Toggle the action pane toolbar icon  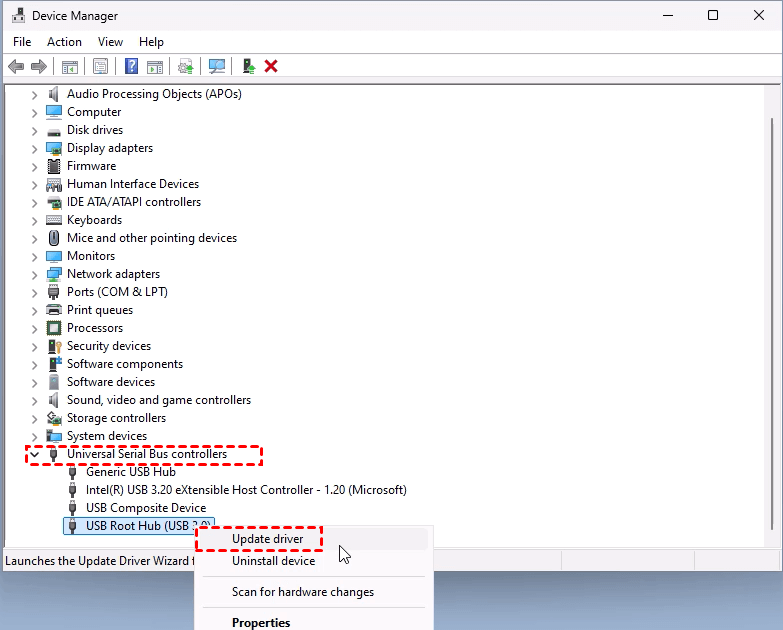point(155,66)
